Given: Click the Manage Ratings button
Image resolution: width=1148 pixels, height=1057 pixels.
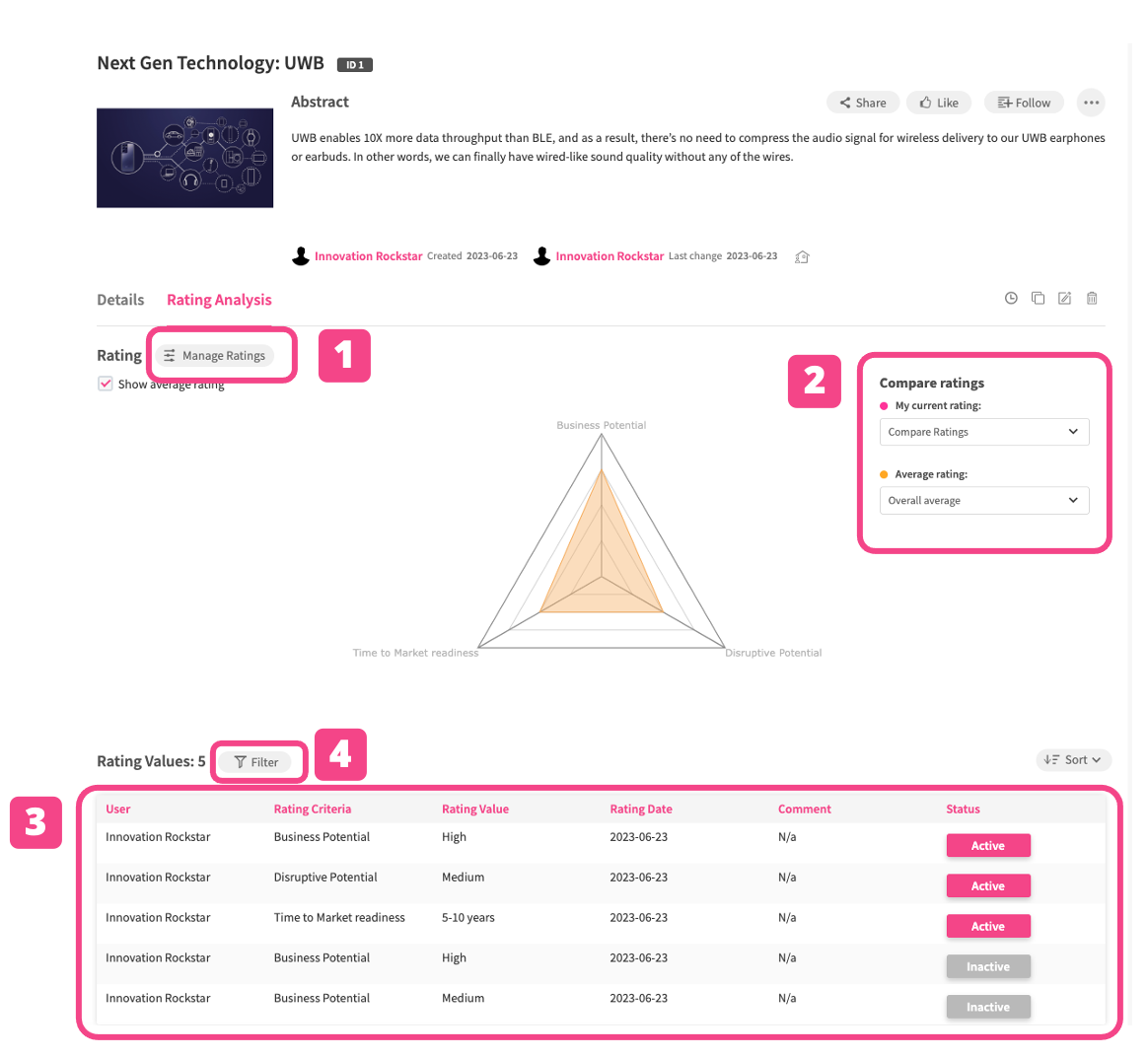Looking at the screenshot, I should [x=215, y=356].
